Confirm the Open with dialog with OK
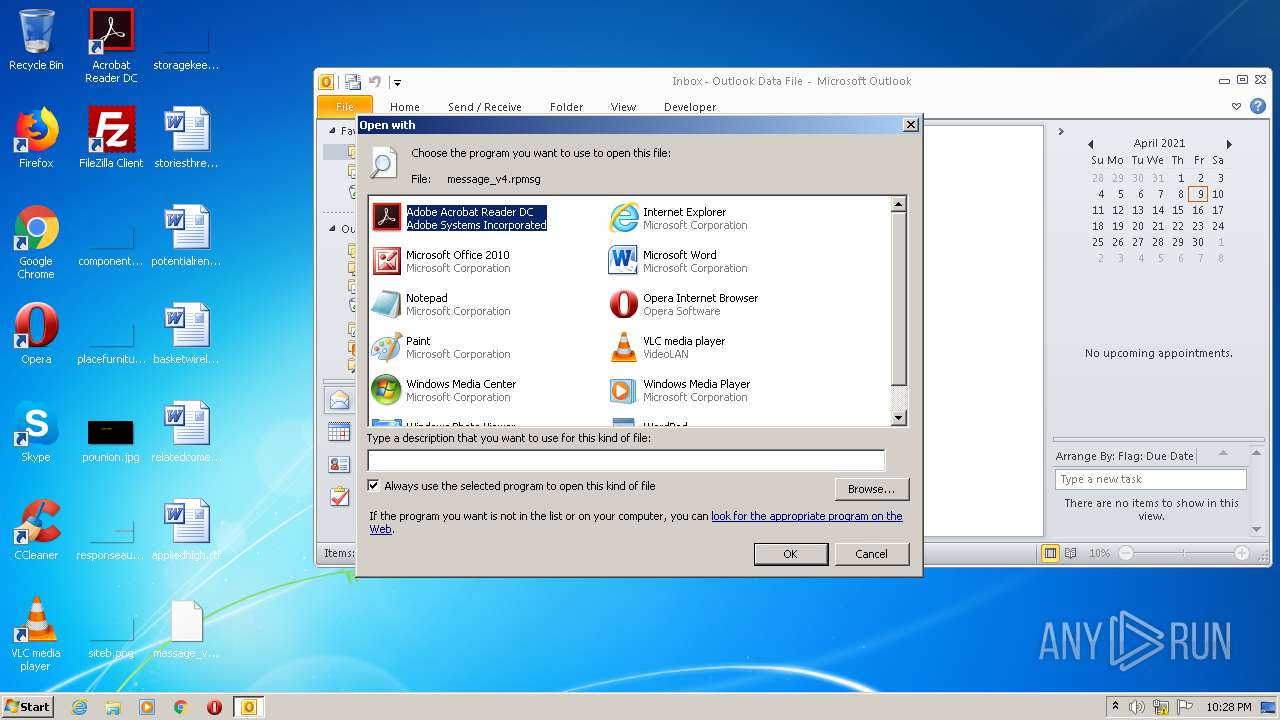 (x=790, y=554)
